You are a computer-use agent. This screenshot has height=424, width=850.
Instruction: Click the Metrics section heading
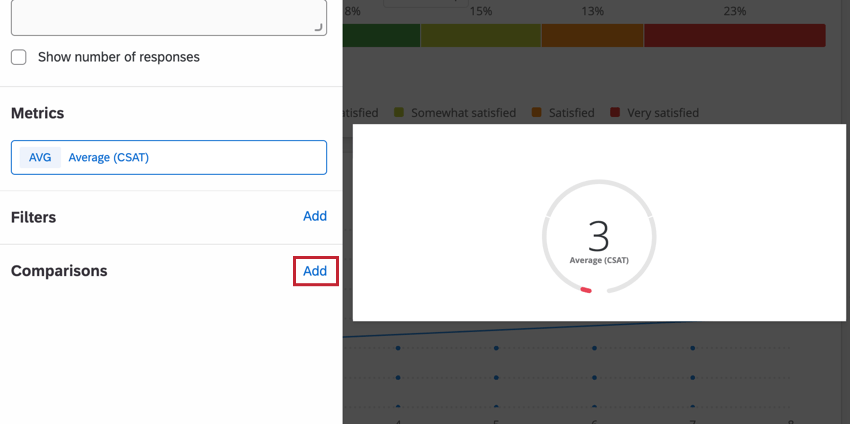tap(37, 113)
